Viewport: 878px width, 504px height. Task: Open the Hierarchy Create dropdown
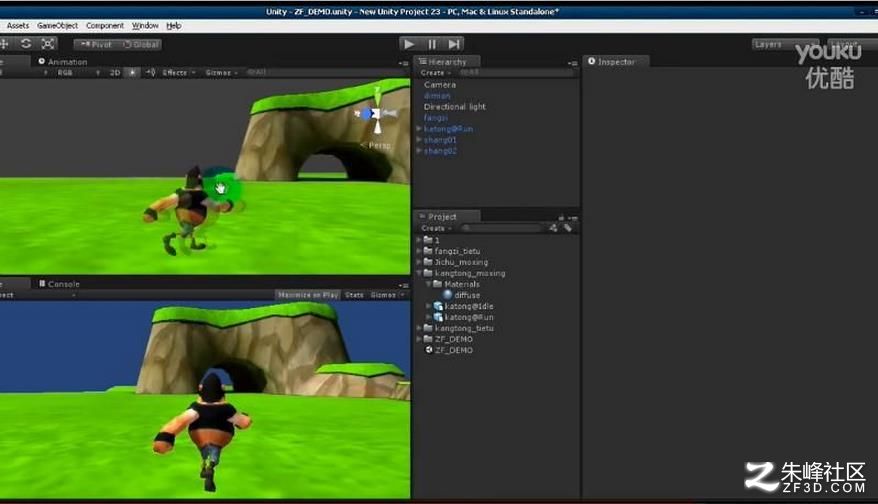(x=436, y=73)
